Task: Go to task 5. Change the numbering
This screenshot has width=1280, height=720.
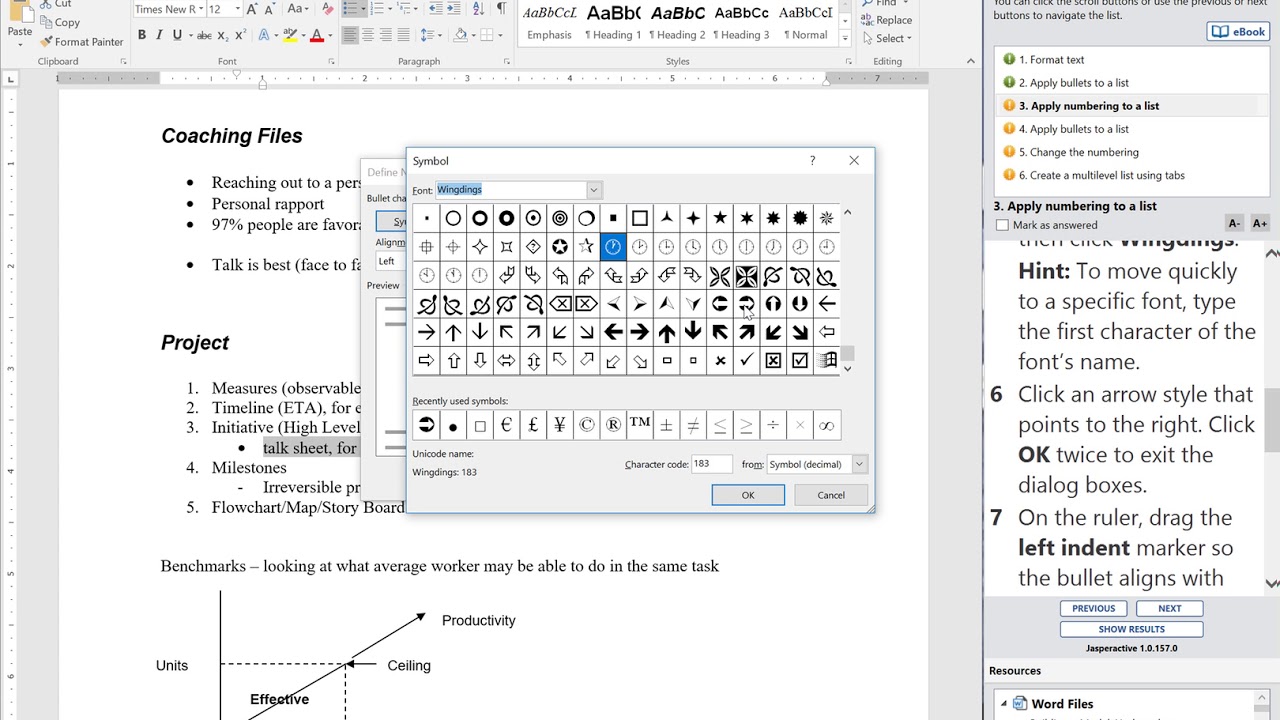Action: click(1078, 152)
